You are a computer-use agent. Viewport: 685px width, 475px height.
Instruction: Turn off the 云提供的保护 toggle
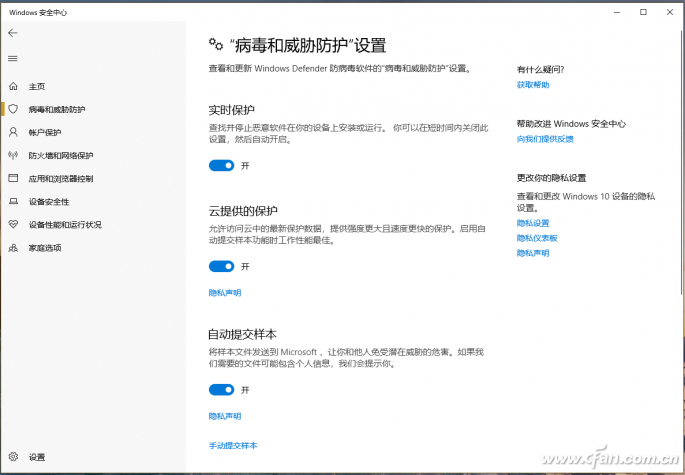(221, 267)
